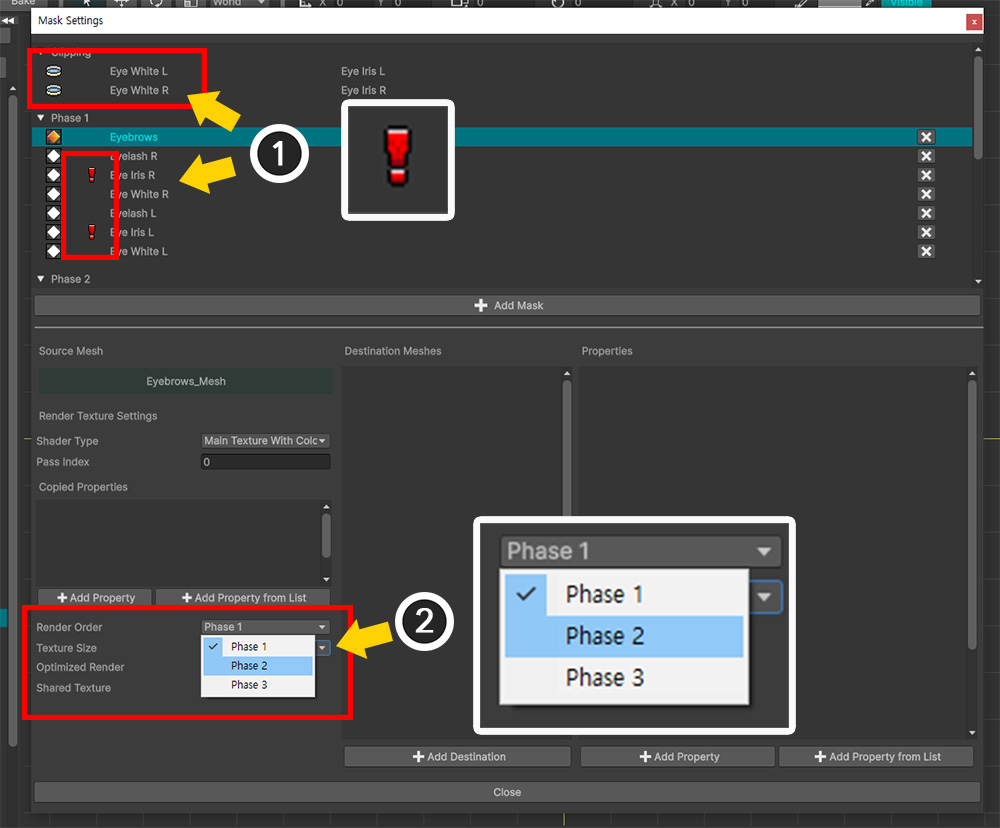Select the Eyebrows_Mesh source mesh field
Image resolution: width=1000 pixels, height=828 pixels.
(x=185, y=381)
